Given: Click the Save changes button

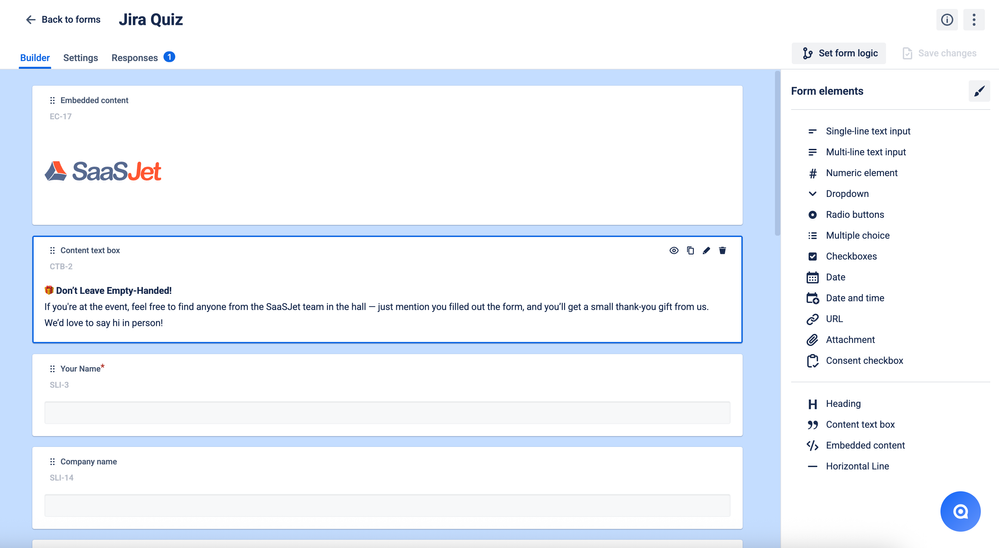Looking at the screenshot, I should coord(940,54).
